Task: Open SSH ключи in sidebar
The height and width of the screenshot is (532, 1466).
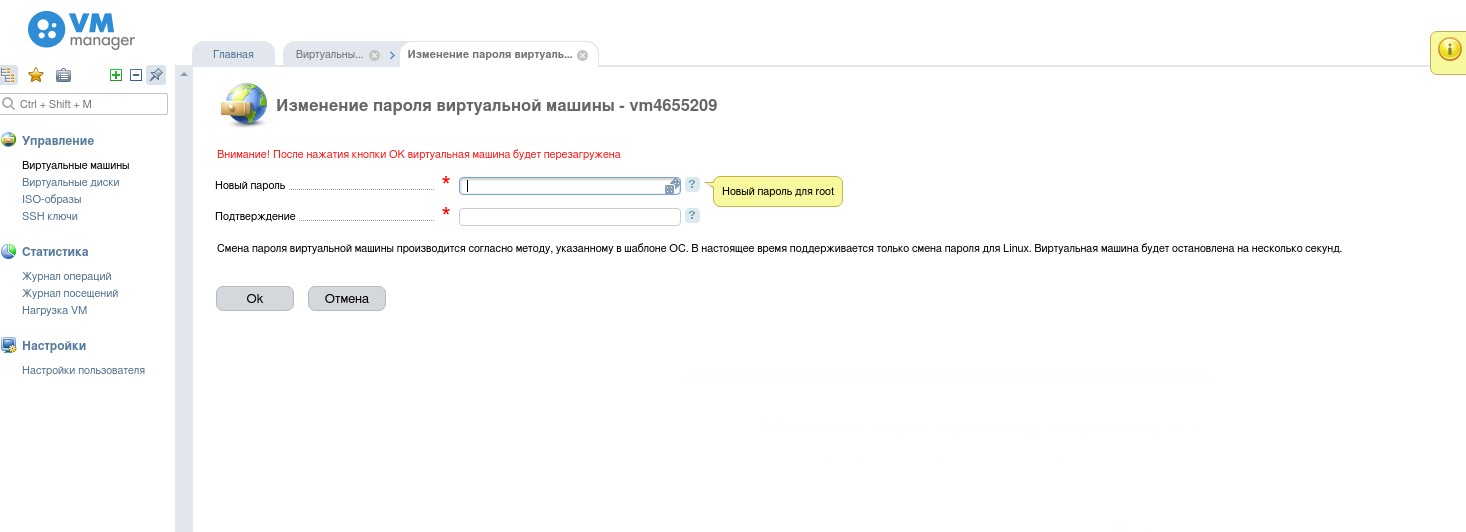Action: click(50, 216)
